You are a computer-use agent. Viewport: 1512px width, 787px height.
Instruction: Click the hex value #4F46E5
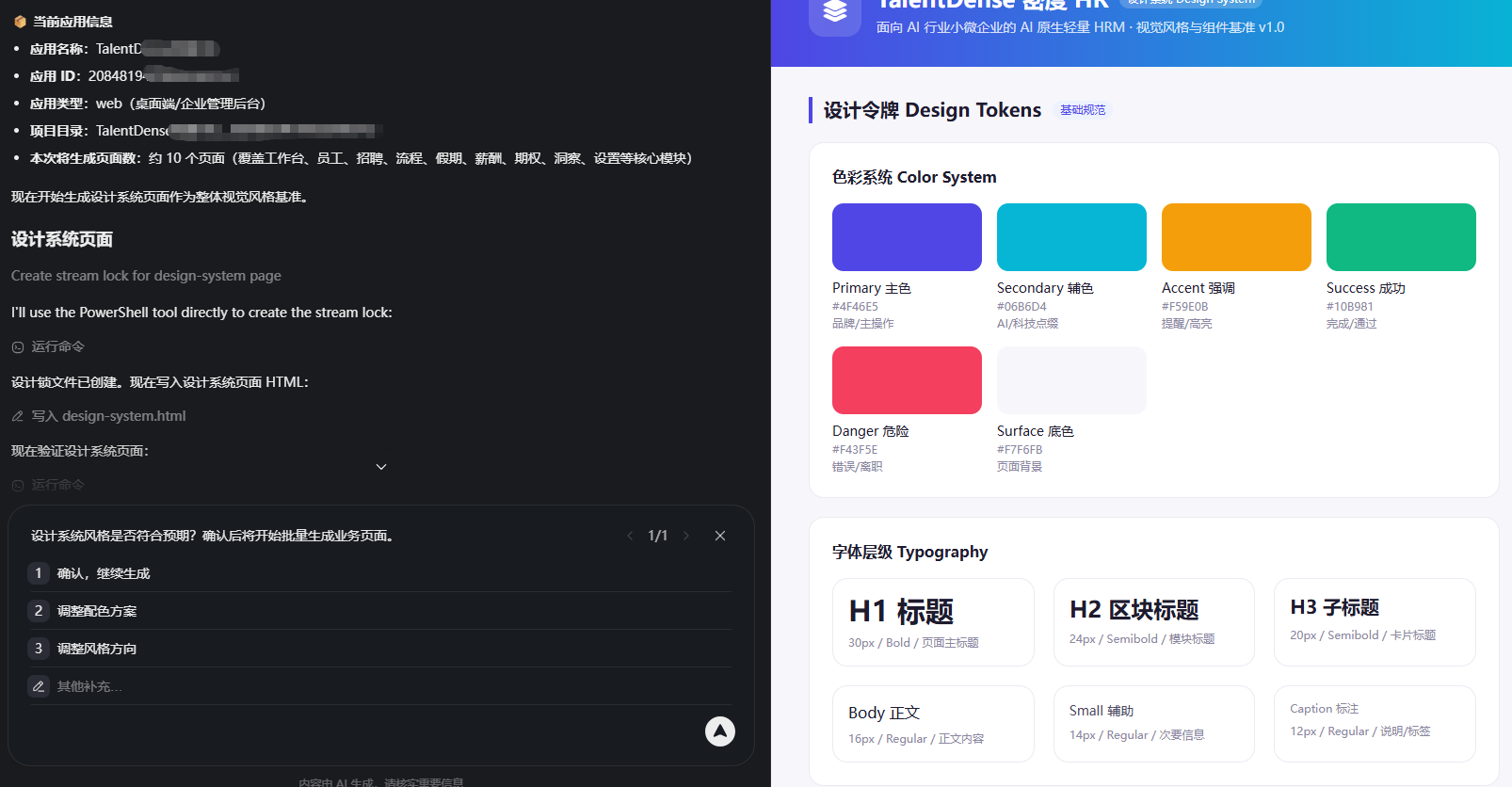pos(855,307)
